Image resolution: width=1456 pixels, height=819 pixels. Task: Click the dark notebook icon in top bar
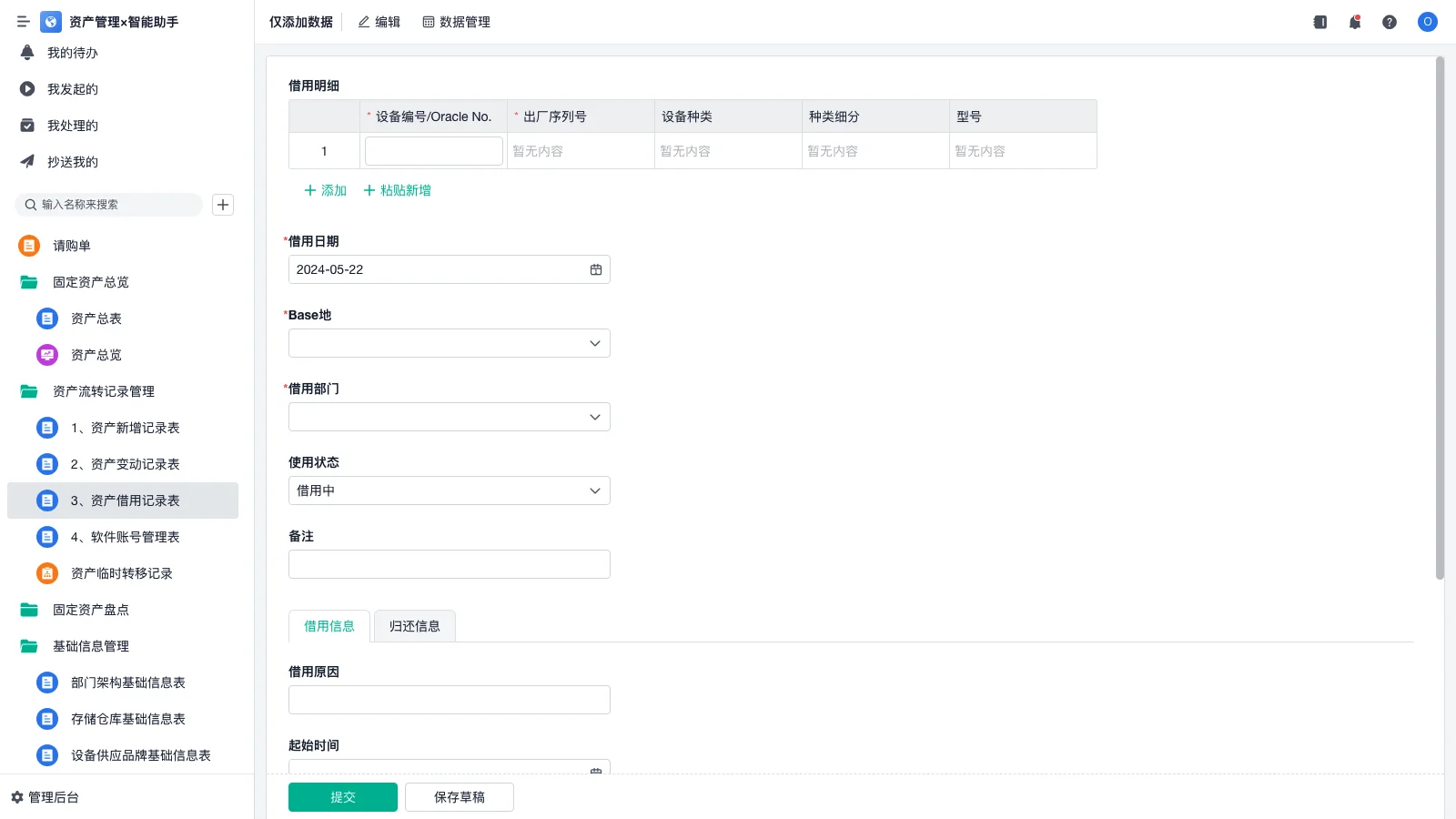pyautogui.click(x=1320, y=22)
